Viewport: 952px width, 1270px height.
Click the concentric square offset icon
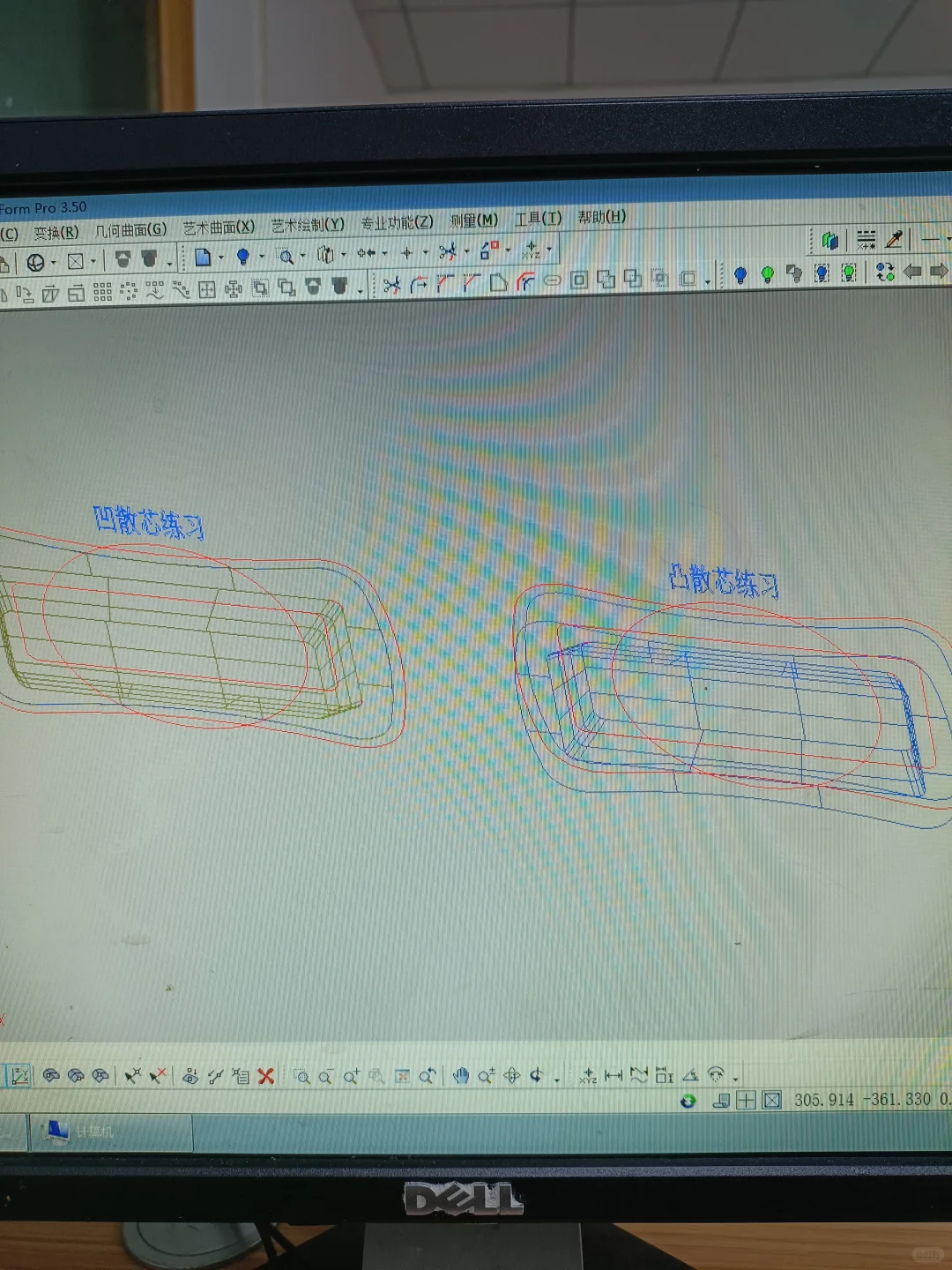click(x=579, y=280)
